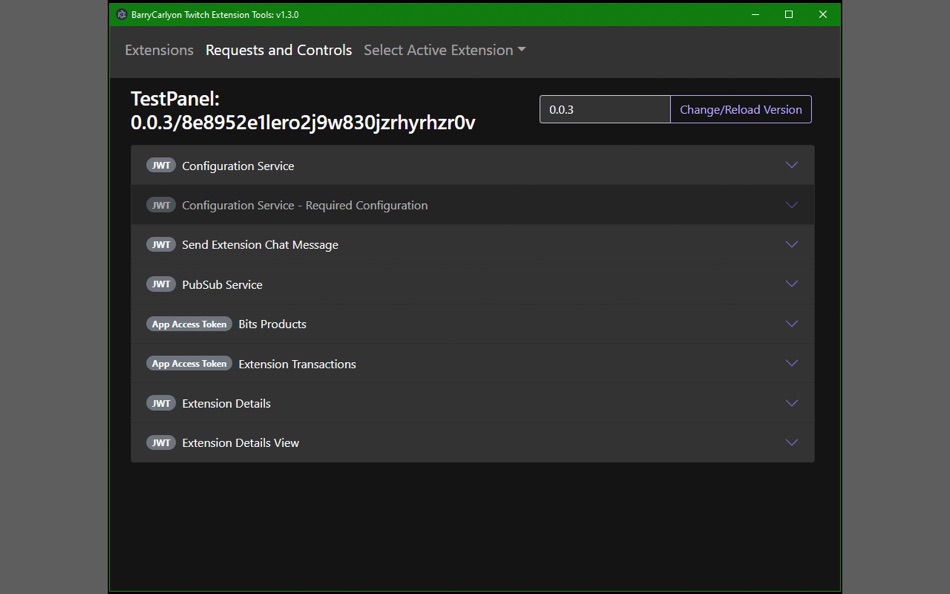Click 'Extension Transactions' section title
This screenshot has width=950, height=594.
pos(297,364)
